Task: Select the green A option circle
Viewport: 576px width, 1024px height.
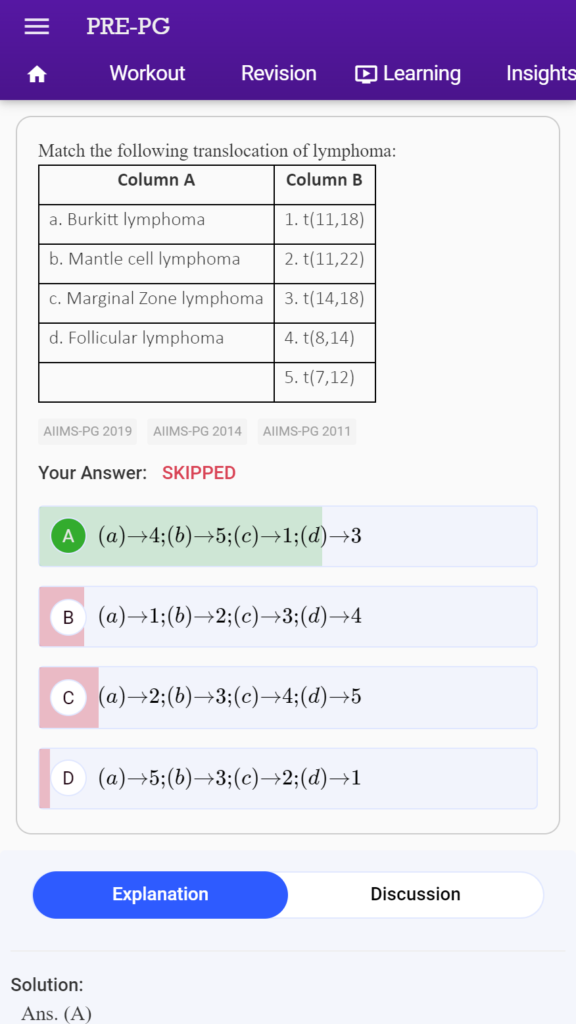Action: click(x=69, y=536)
